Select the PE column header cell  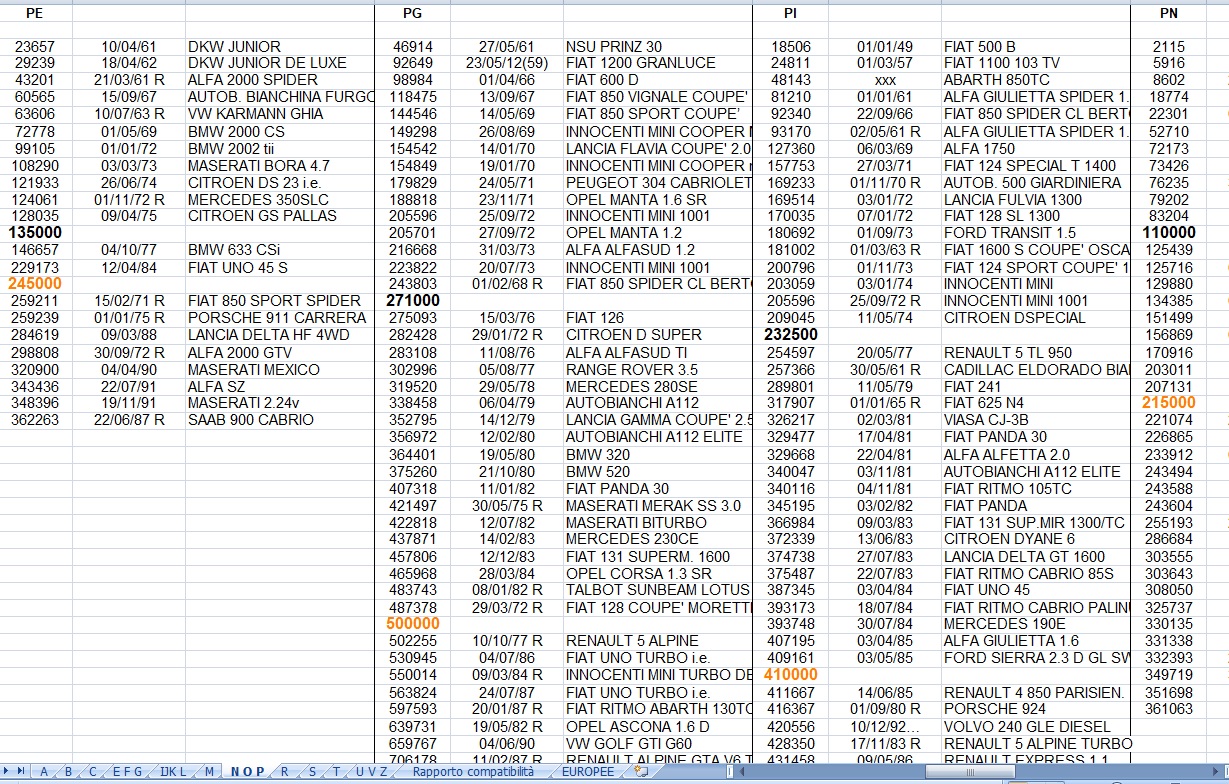coord(36,13)
